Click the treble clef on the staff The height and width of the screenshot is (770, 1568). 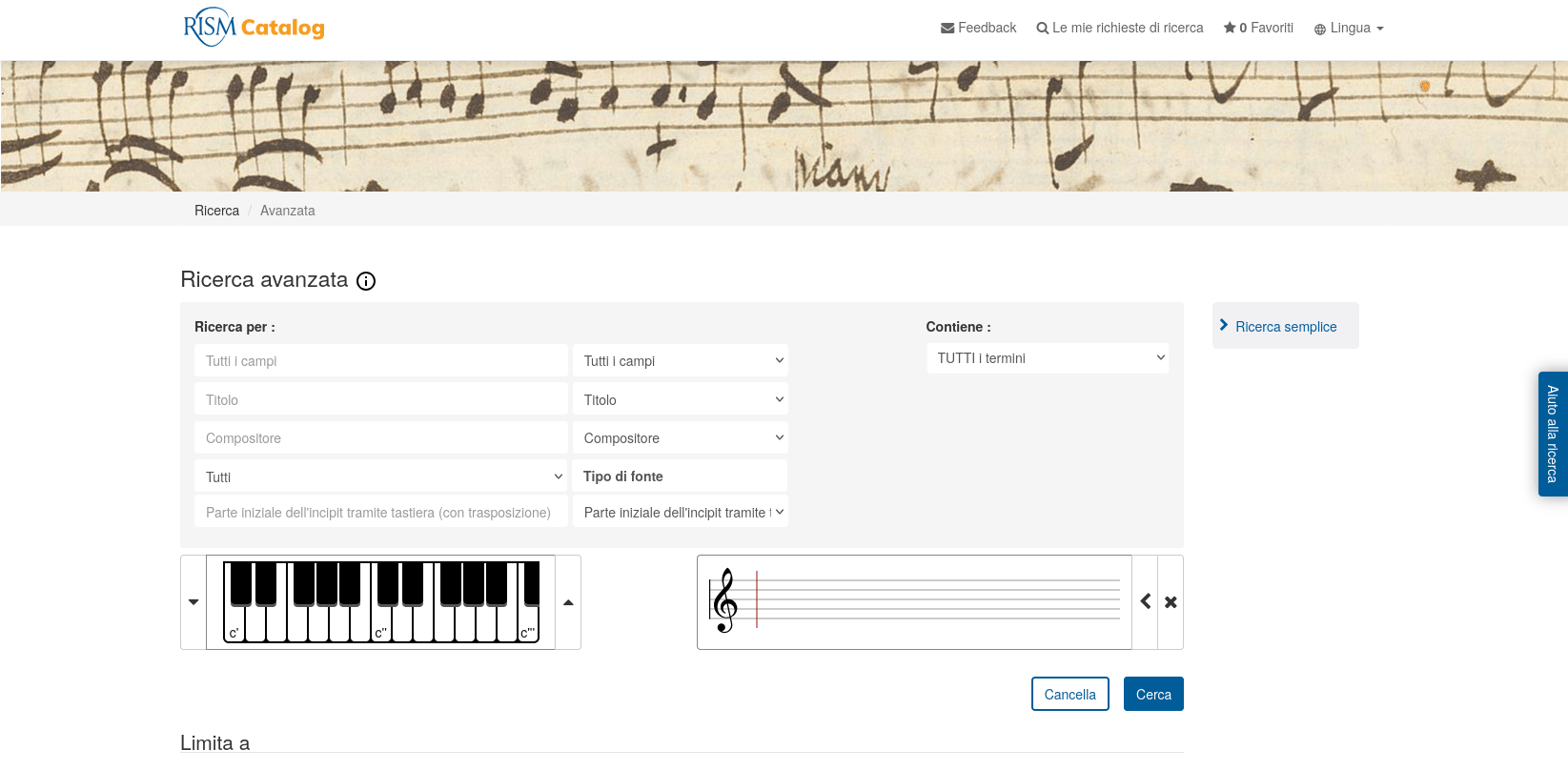click(724, 600)
